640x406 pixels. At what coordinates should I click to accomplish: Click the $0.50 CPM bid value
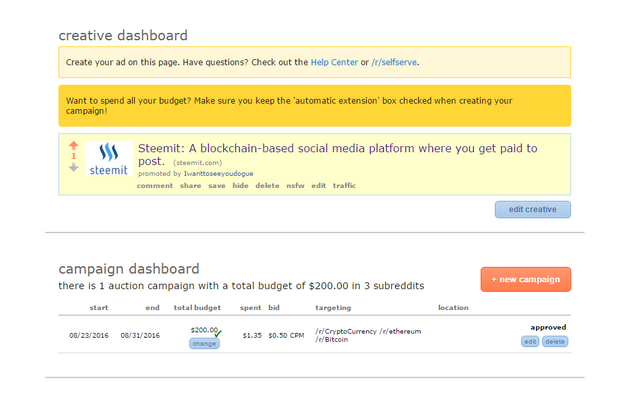(x=286, y=335)
